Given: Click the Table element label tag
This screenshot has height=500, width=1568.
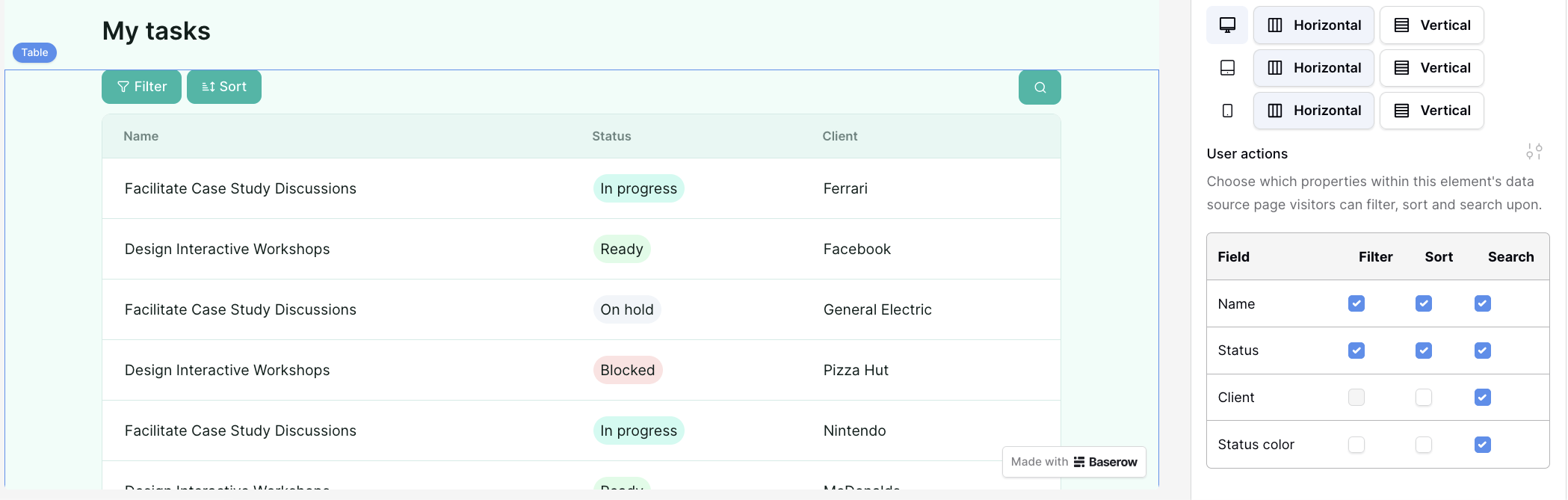Looking at the screenshot, I should pos(34,52).
